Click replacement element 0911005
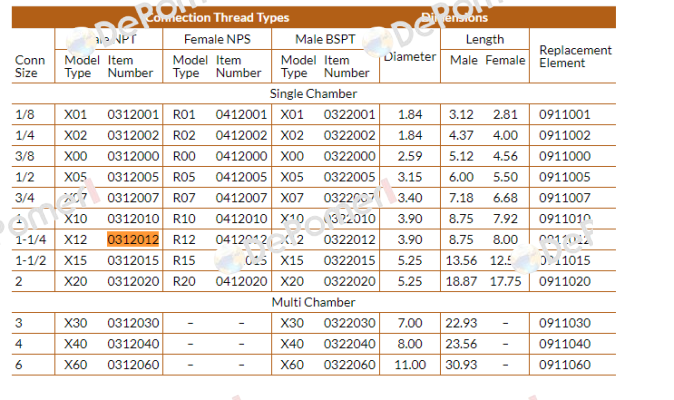 (x=565, y=177)
